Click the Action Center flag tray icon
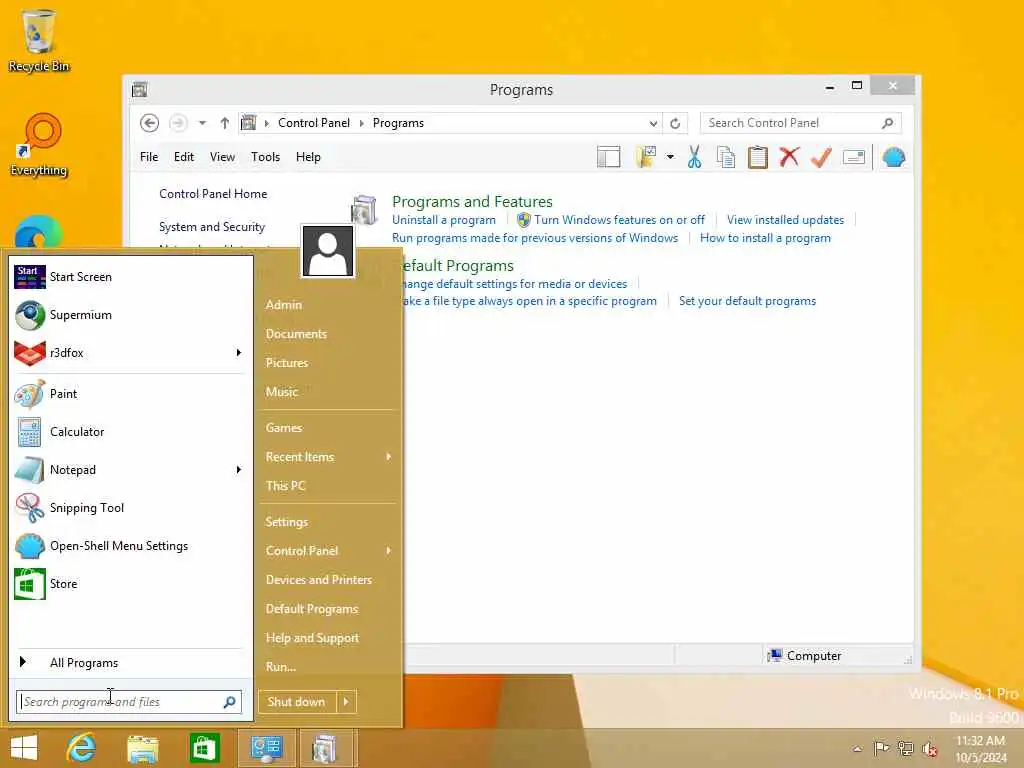Image resolution: width=1024 pixels, height=768 pixels. [881, 748]
